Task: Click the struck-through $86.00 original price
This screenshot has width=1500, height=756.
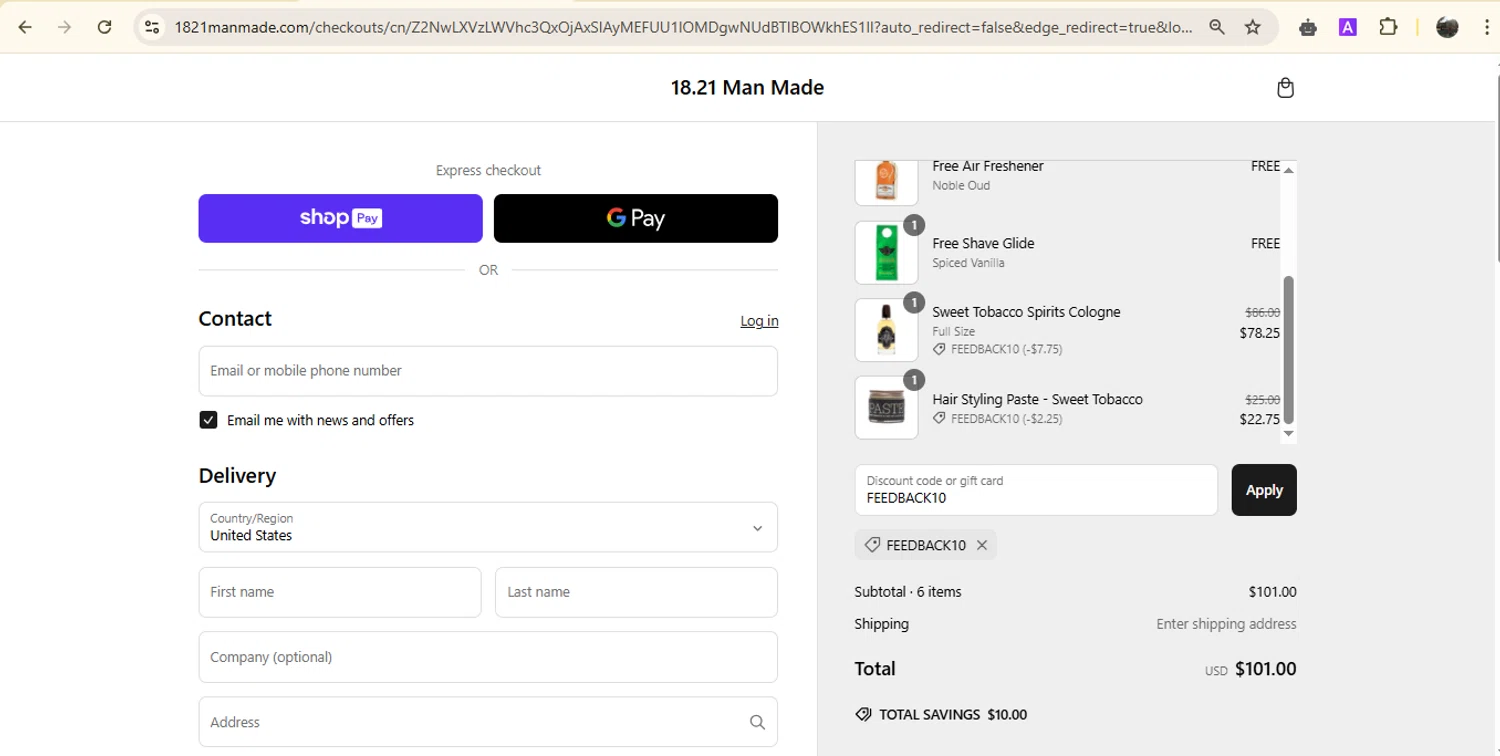Action: pos(1262,313)
